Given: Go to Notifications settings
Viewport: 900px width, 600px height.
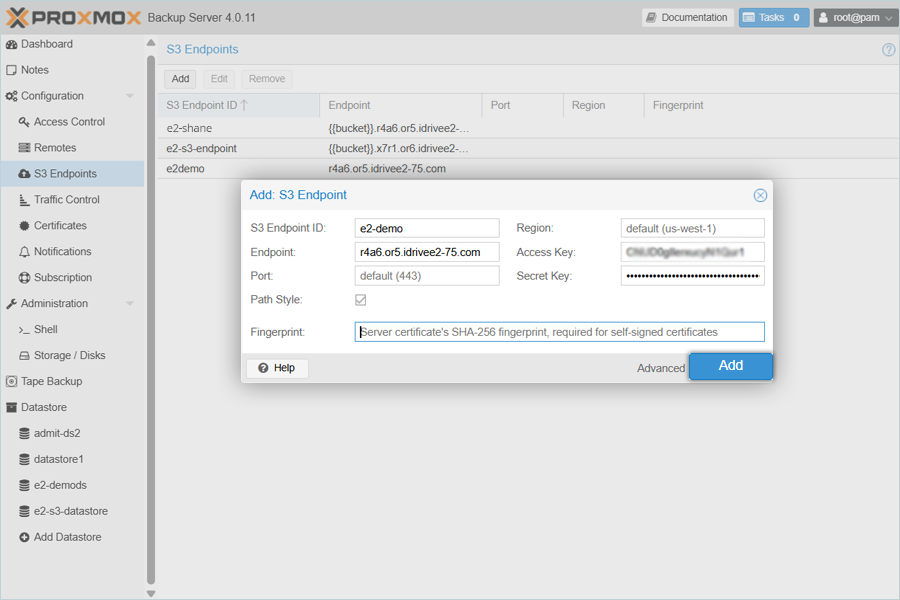Looking at the screenshot, I should (x=62, y=252).
